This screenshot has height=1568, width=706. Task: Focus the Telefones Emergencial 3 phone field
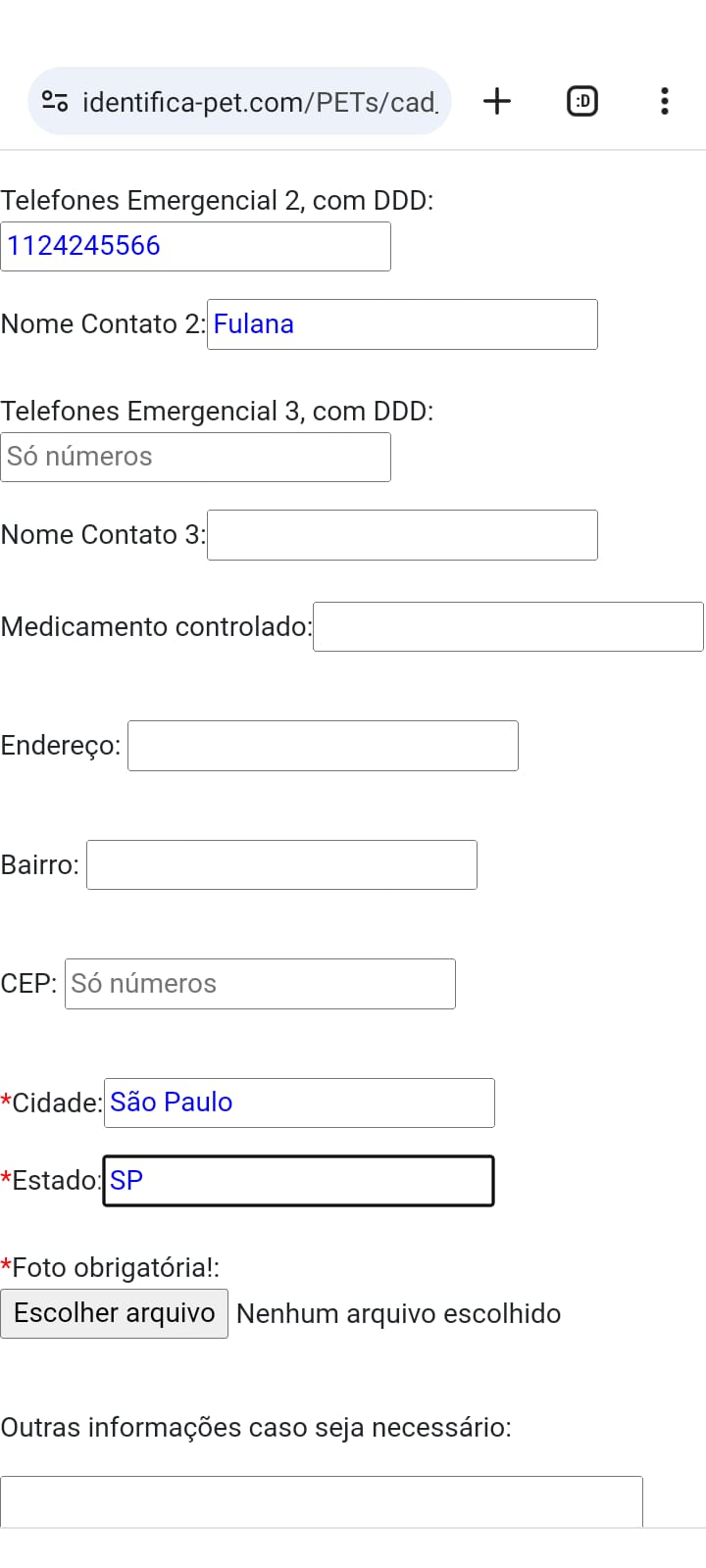pyautogui.click(x=196, y=457)
